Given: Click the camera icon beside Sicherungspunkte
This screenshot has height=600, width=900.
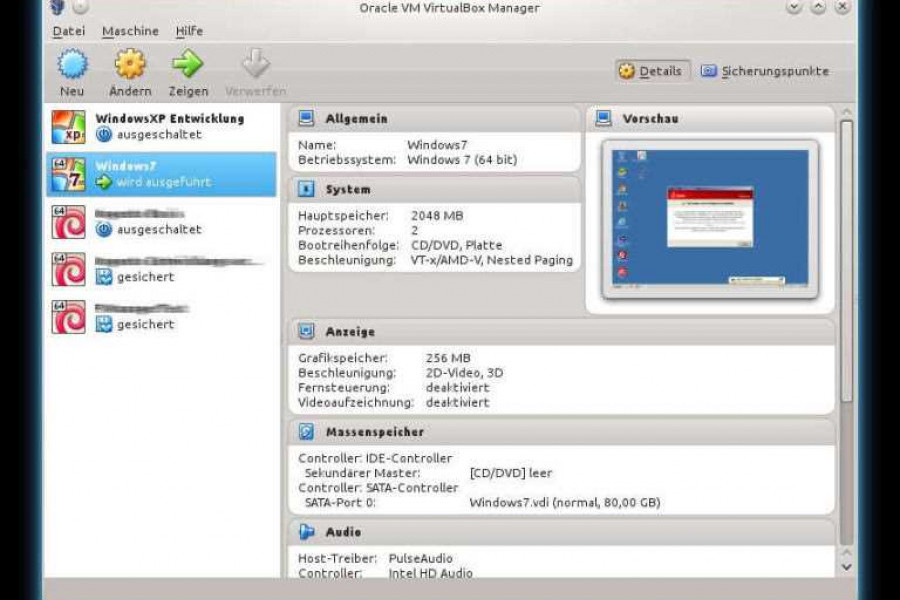Looking at the screenshot, I should [709, 71].
